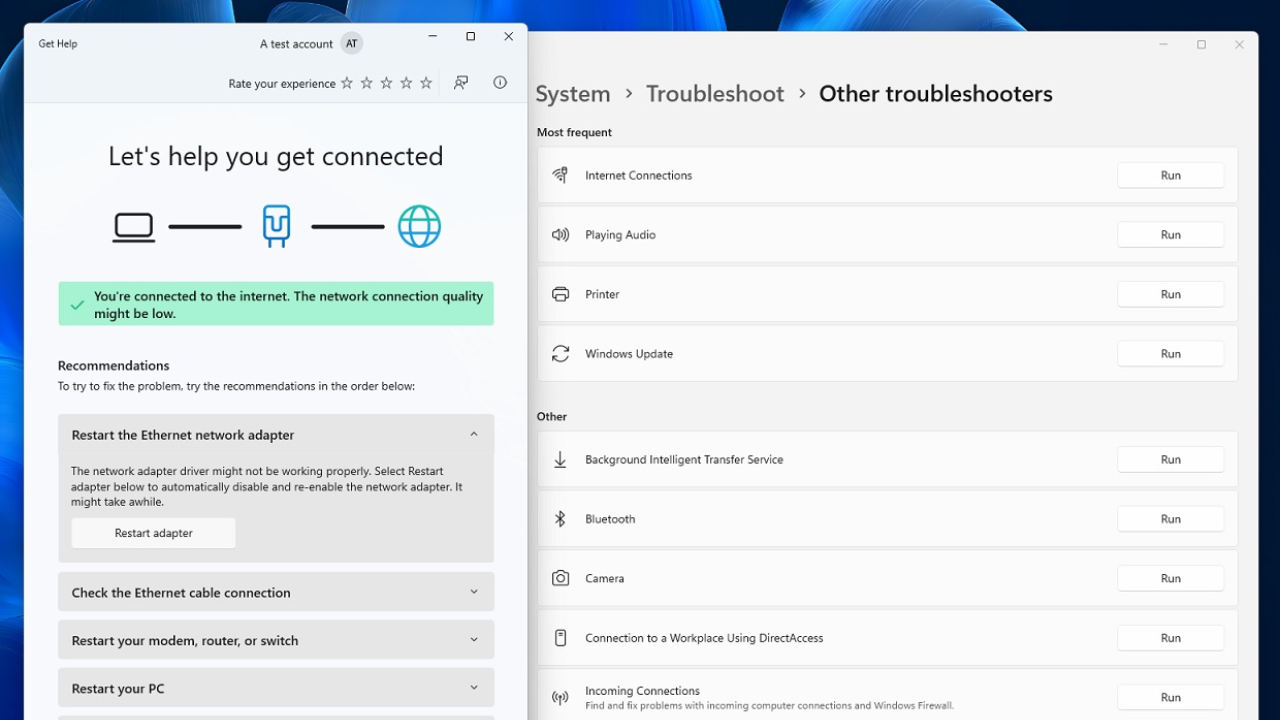
Task: Open the feedback icon in Get Help
Action: click(x=461, y=83)
